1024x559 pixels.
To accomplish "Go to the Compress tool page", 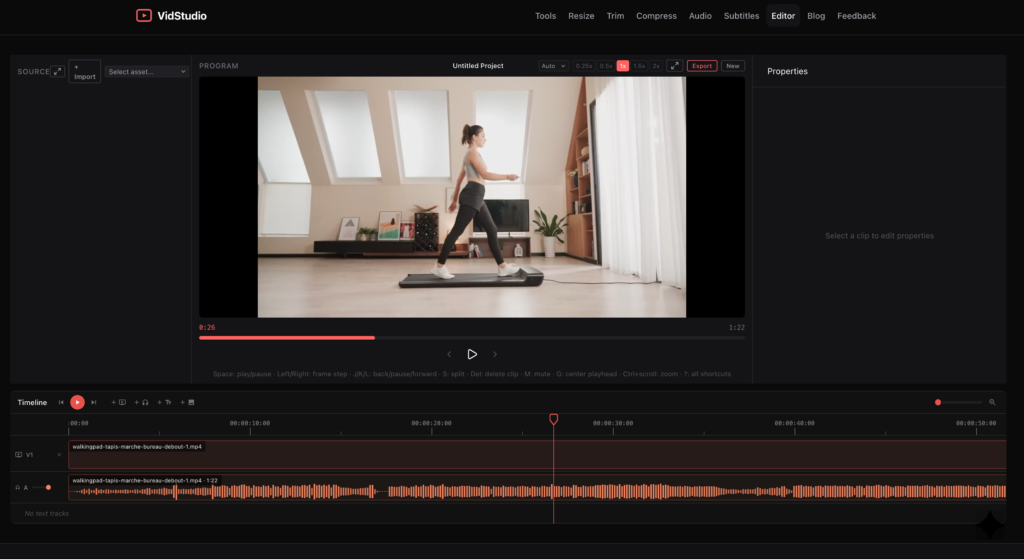I will pyautogui.click(x=656, y=16).
